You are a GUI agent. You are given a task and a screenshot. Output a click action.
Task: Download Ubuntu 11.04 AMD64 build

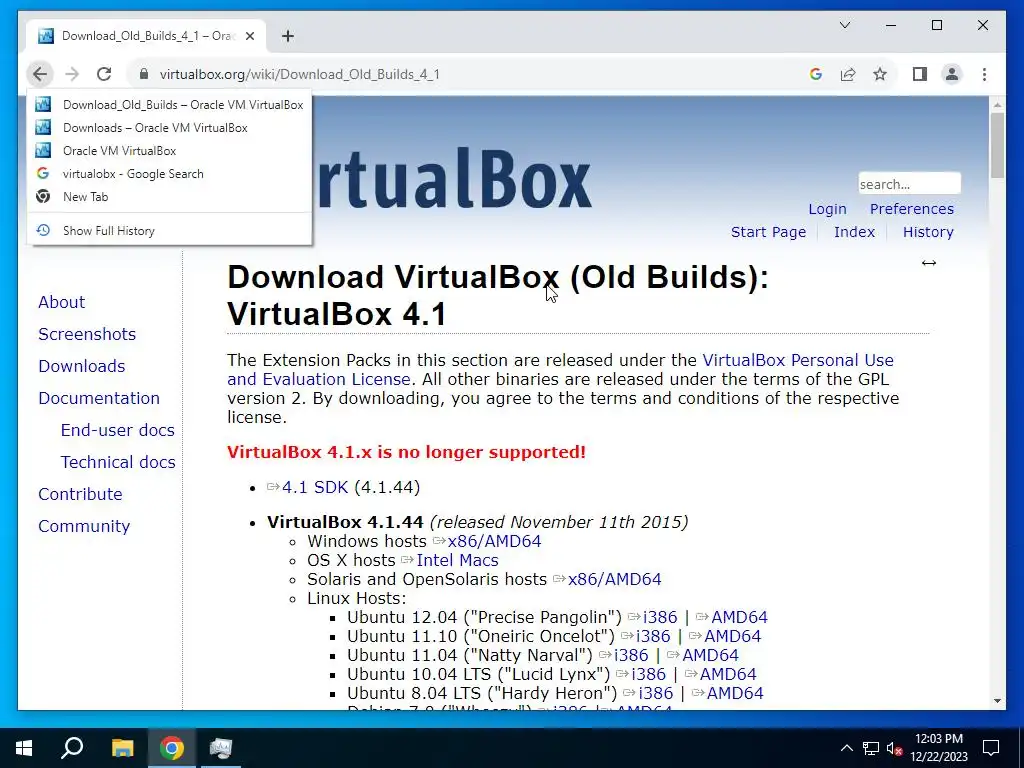(710, 655)
